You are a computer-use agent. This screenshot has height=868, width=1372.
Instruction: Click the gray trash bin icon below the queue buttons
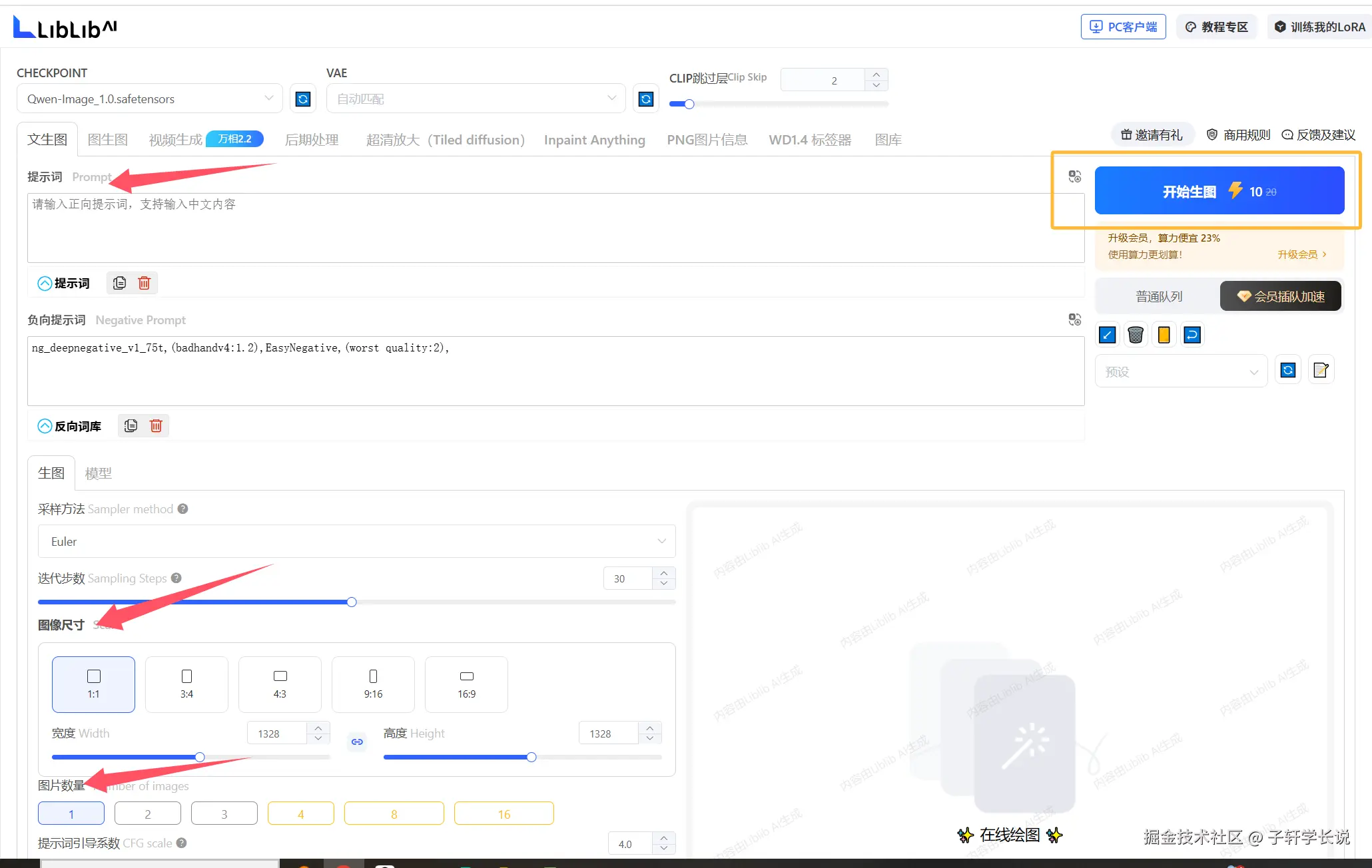click(x=1136, y=335)
